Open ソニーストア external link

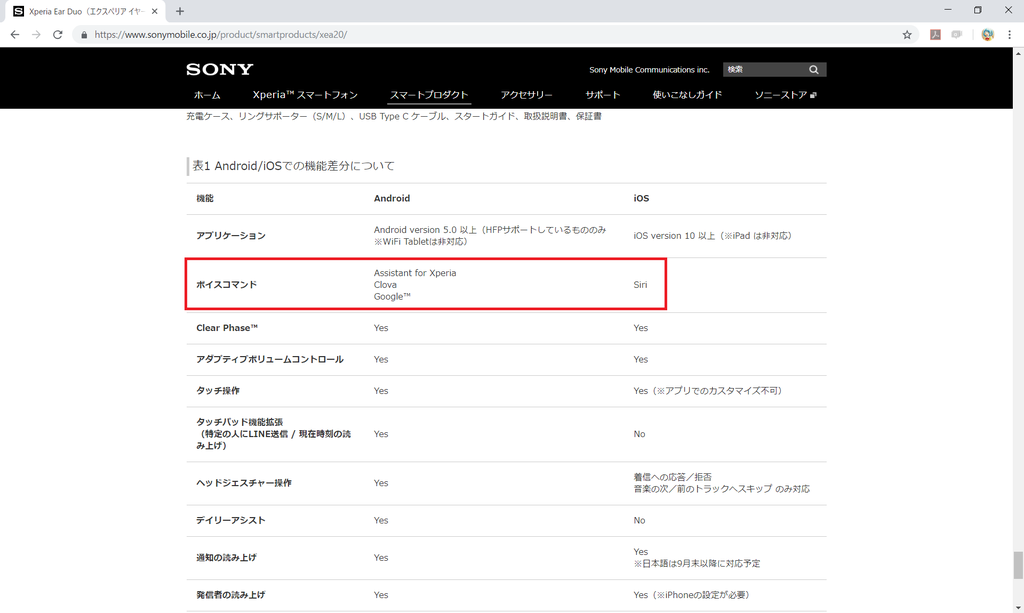point(785,95)
